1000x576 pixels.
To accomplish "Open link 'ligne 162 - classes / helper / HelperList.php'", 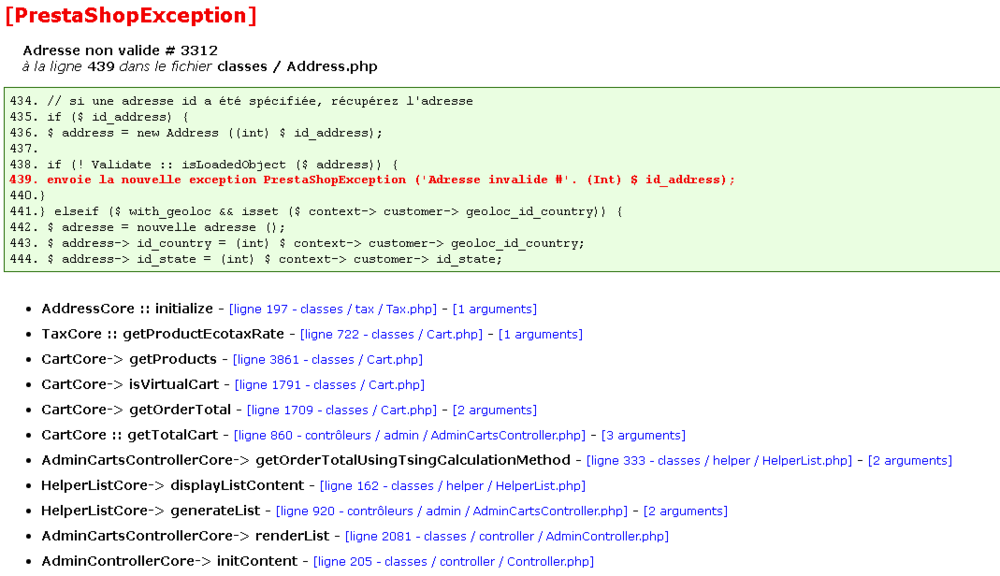I will 453,486.
